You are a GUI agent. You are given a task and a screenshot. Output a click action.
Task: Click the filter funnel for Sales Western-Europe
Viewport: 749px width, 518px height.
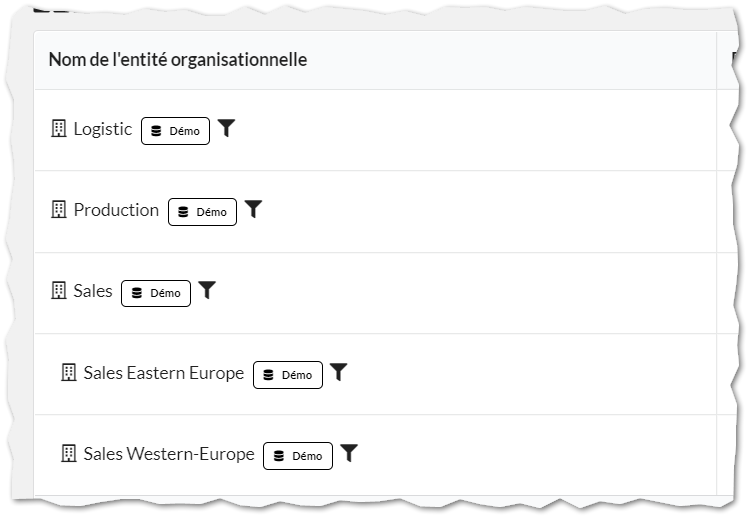pyautogui.click(x=349, y=453)
